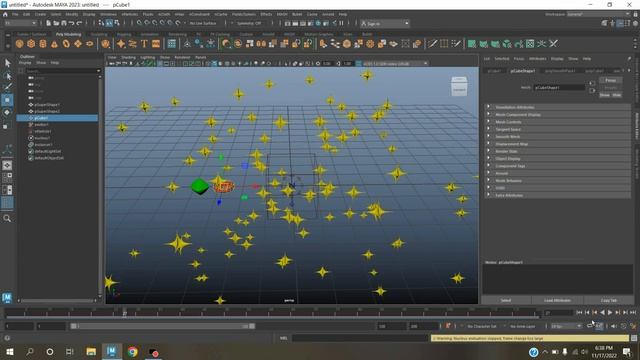Toggle the defaultLightSet checkbox icon in Outliner
The image size is (640, 360).
[x=31, y=151]
